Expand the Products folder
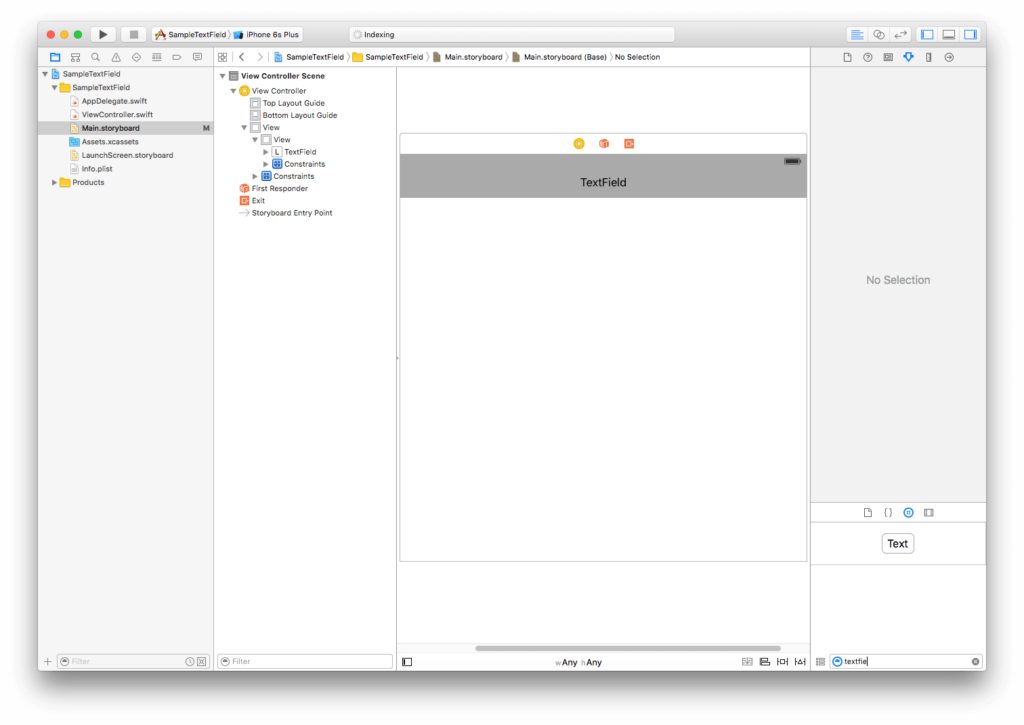The width and height of the screenshot is (1024, 725). 54,183
